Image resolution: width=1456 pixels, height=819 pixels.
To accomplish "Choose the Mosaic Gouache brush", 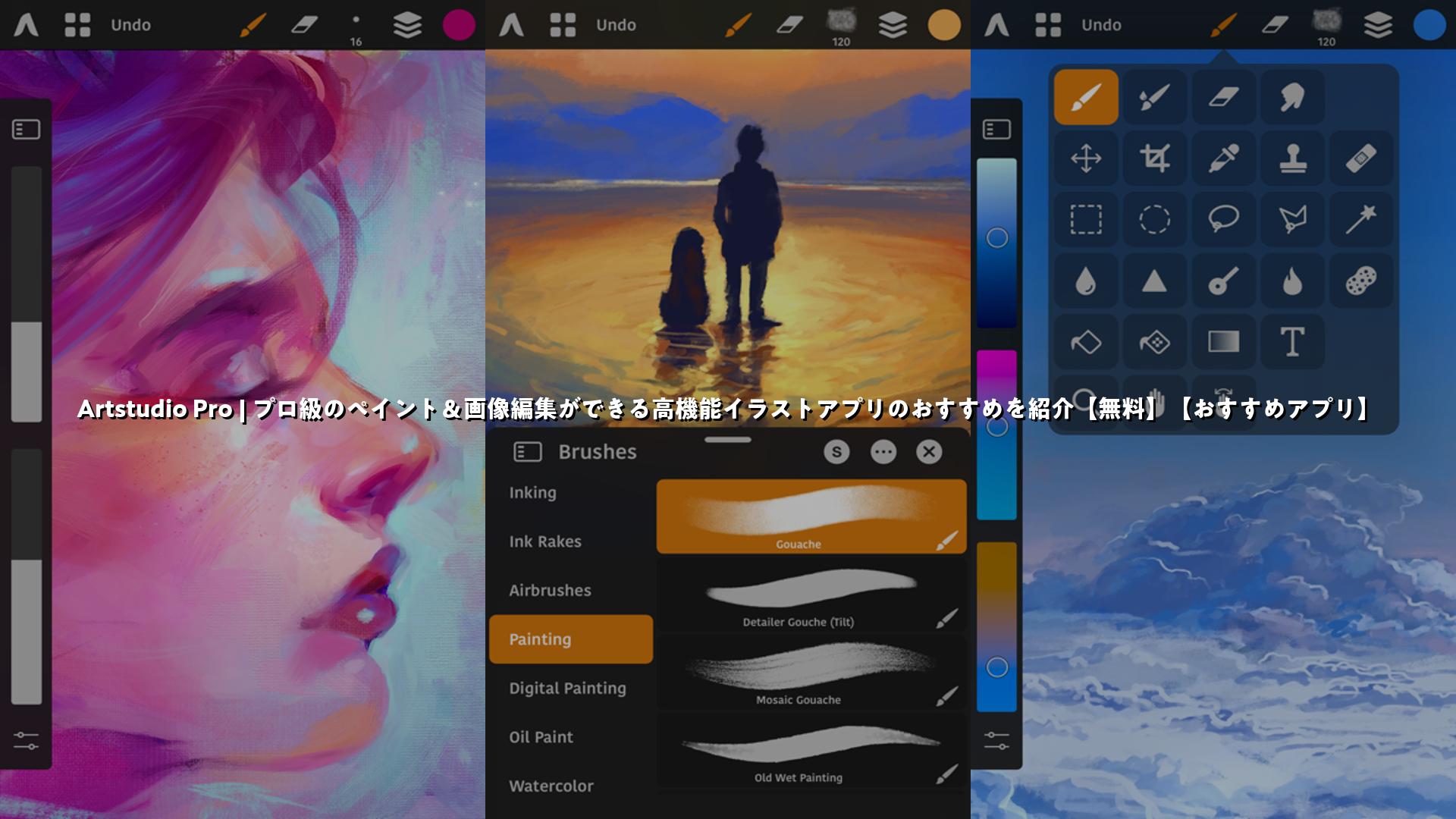I will [x=811, y=674].
